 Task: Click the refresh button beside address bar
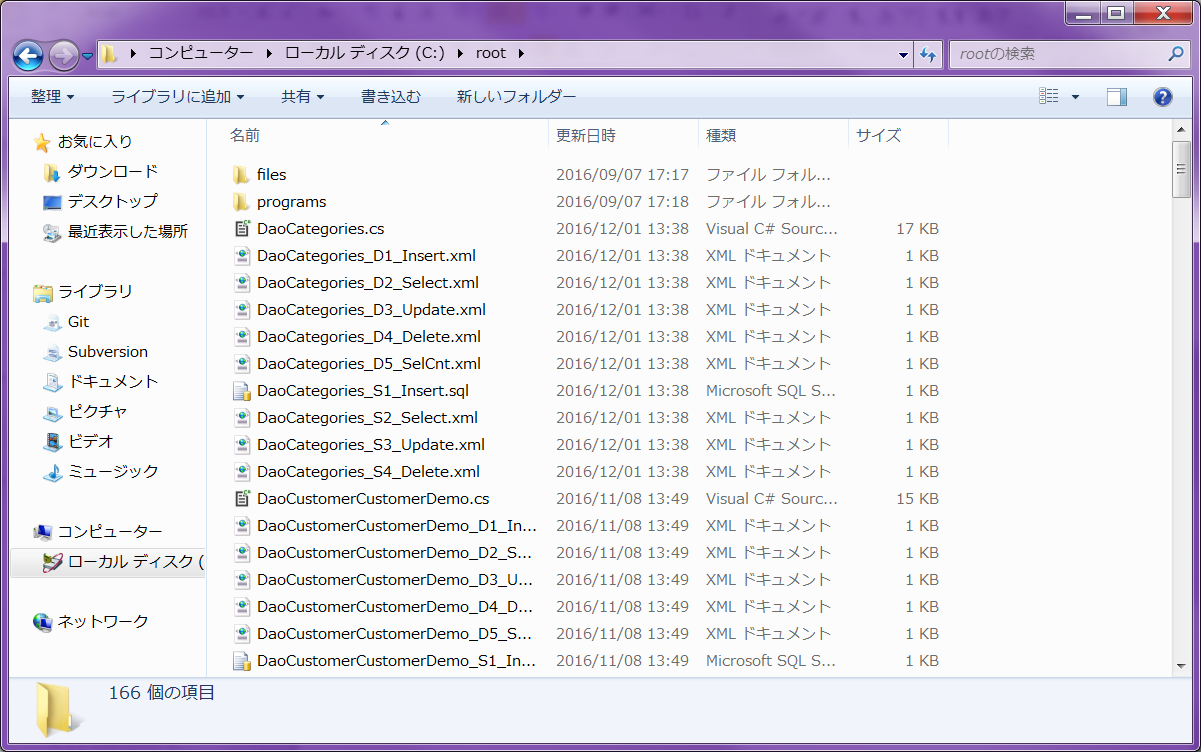point(928,54)
